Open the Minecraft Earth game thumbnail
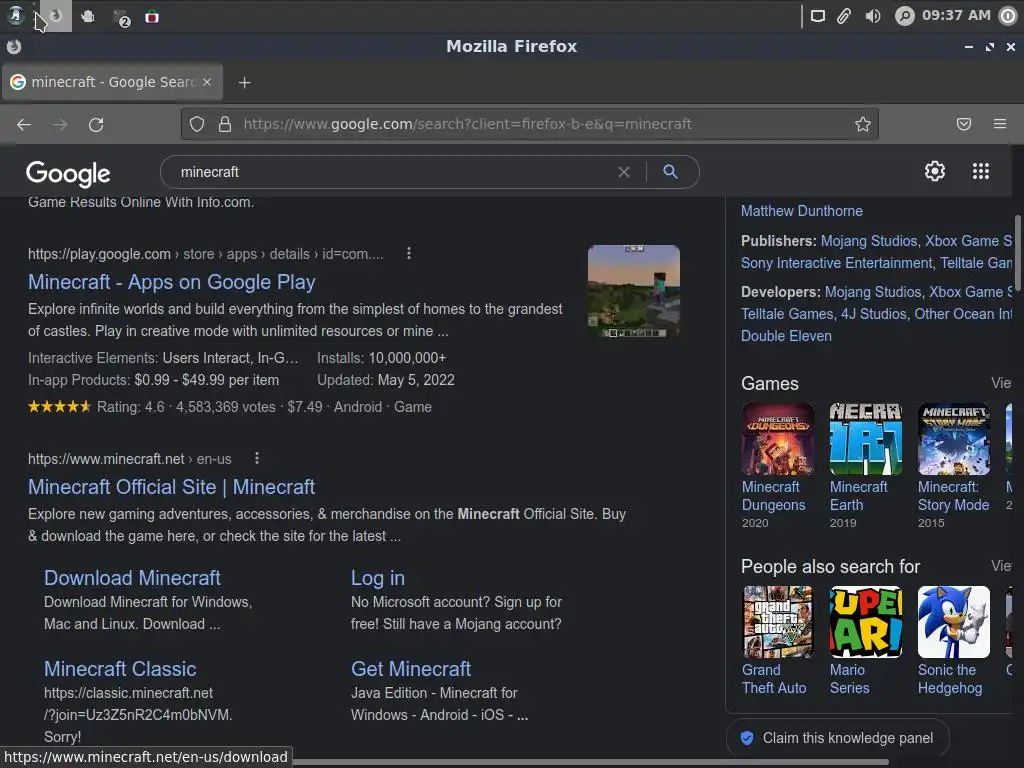The width and height of the screenshot is (1024, 768). point(865,439)
